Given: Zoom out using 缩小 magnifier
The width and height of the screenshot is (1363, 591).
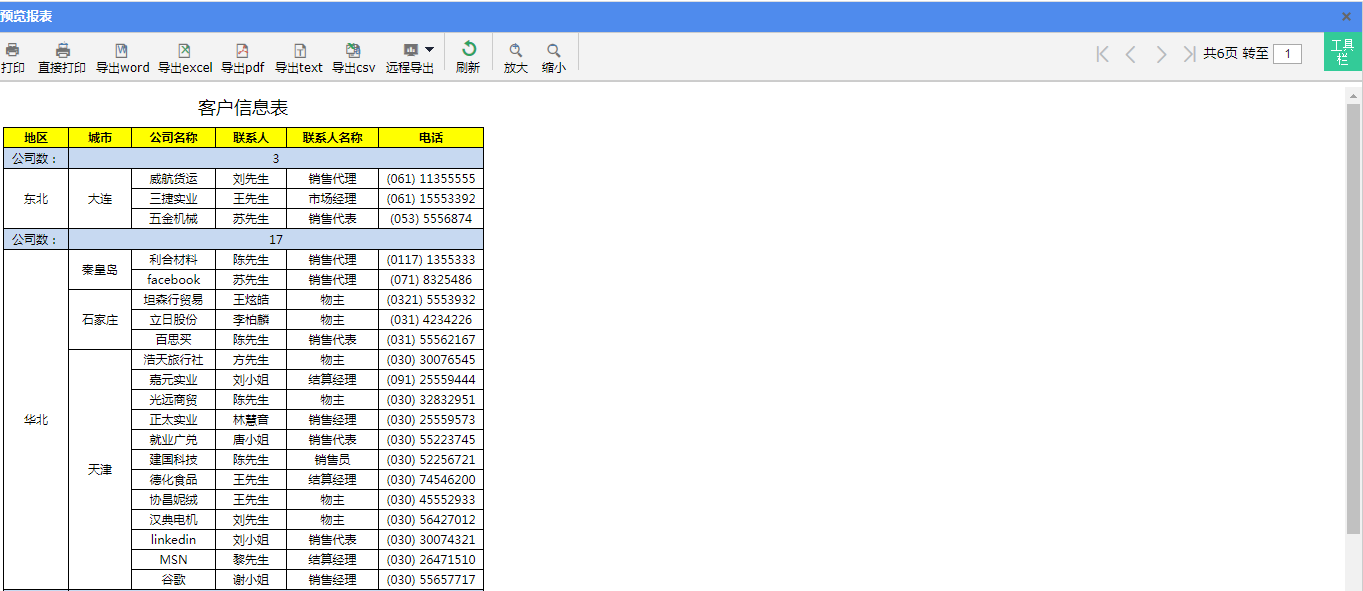Looking at the screenshot, I should [553, 51].
